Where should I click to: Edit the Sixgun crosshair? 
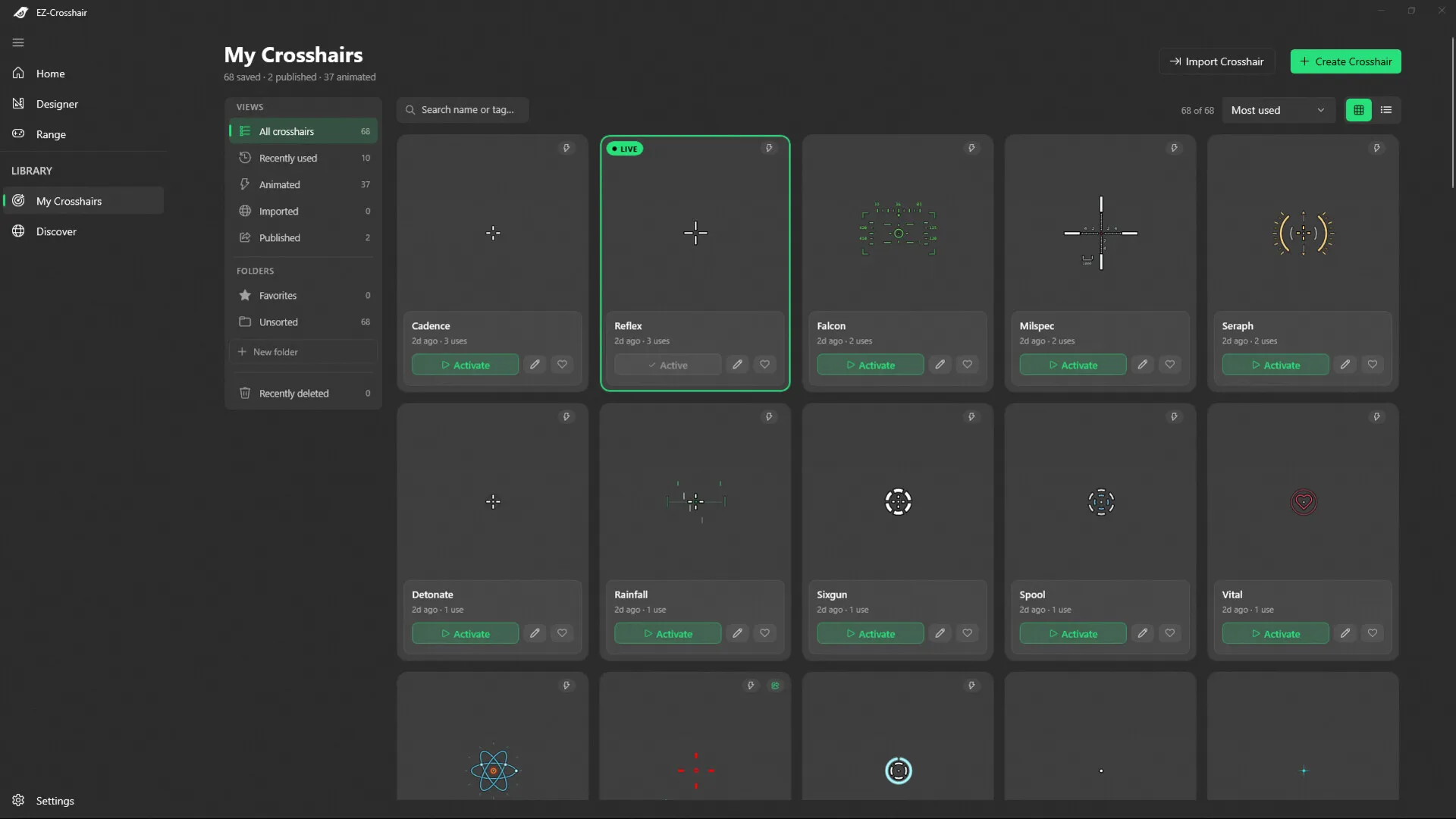(x=940, y=633)
